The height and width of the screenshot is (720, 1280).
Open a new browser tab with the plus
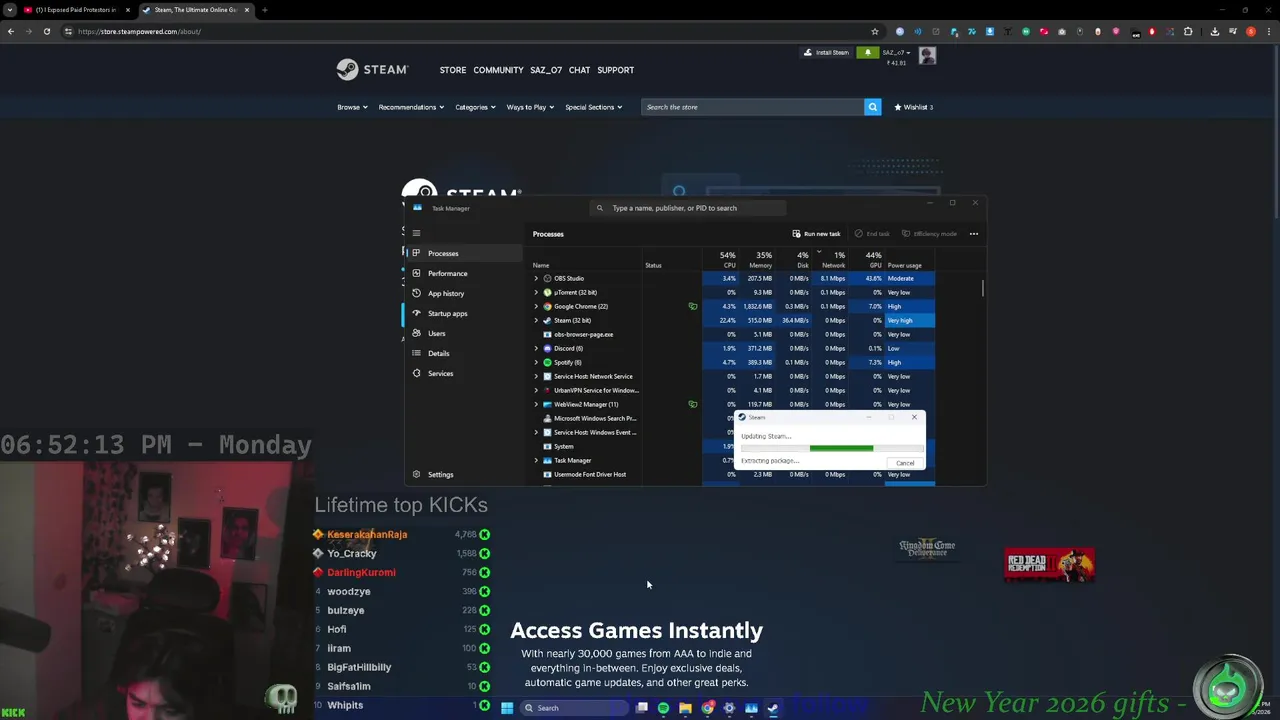(264, 10)
